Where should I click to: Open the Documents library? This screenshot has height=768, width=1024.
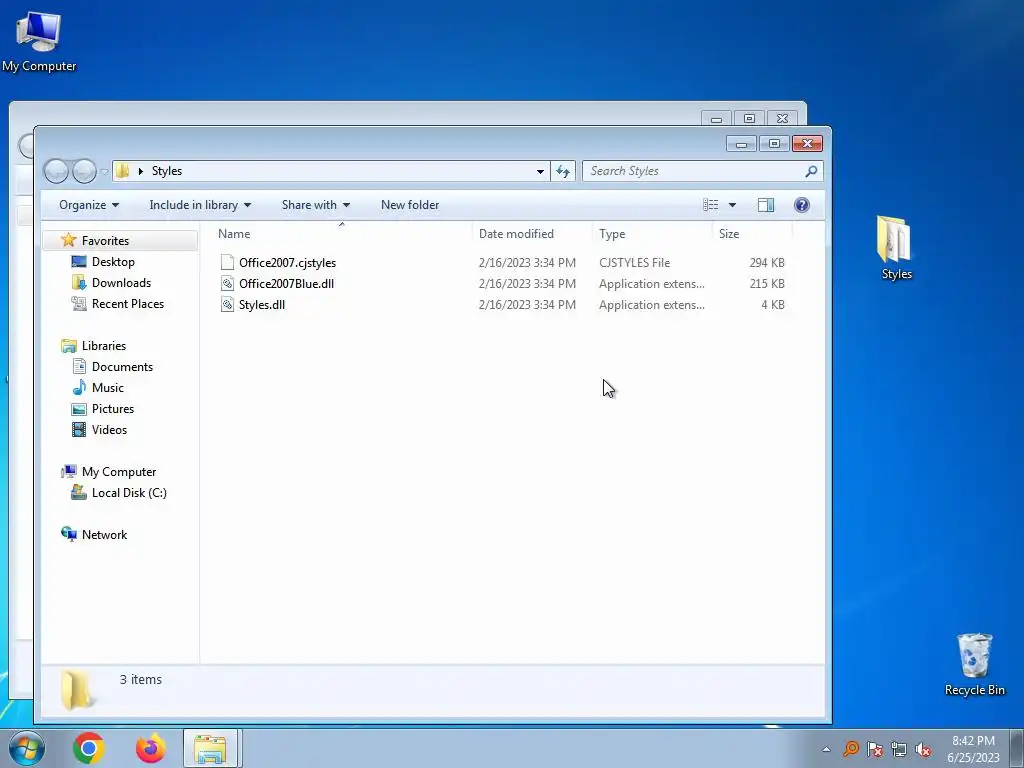click(x=122, y=367)
